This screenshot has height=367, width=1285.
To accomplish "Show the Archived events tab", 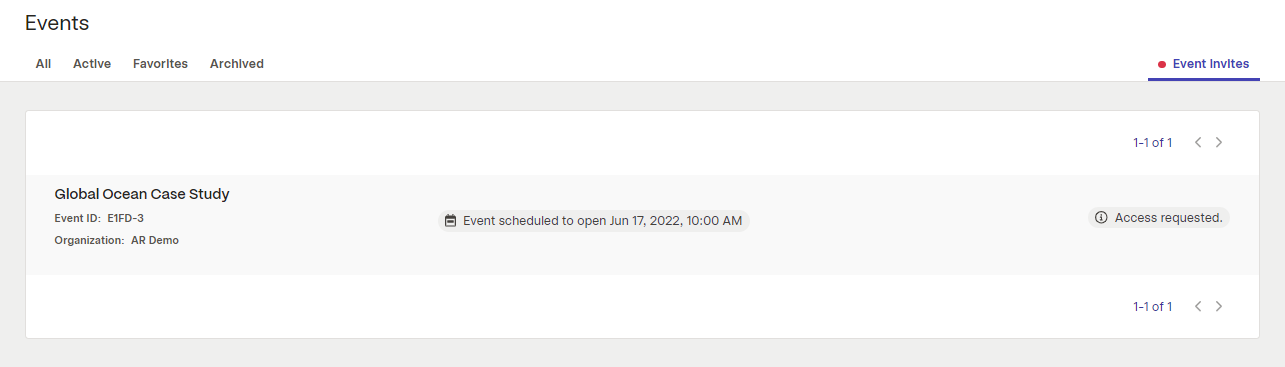I will pos(237,63).
